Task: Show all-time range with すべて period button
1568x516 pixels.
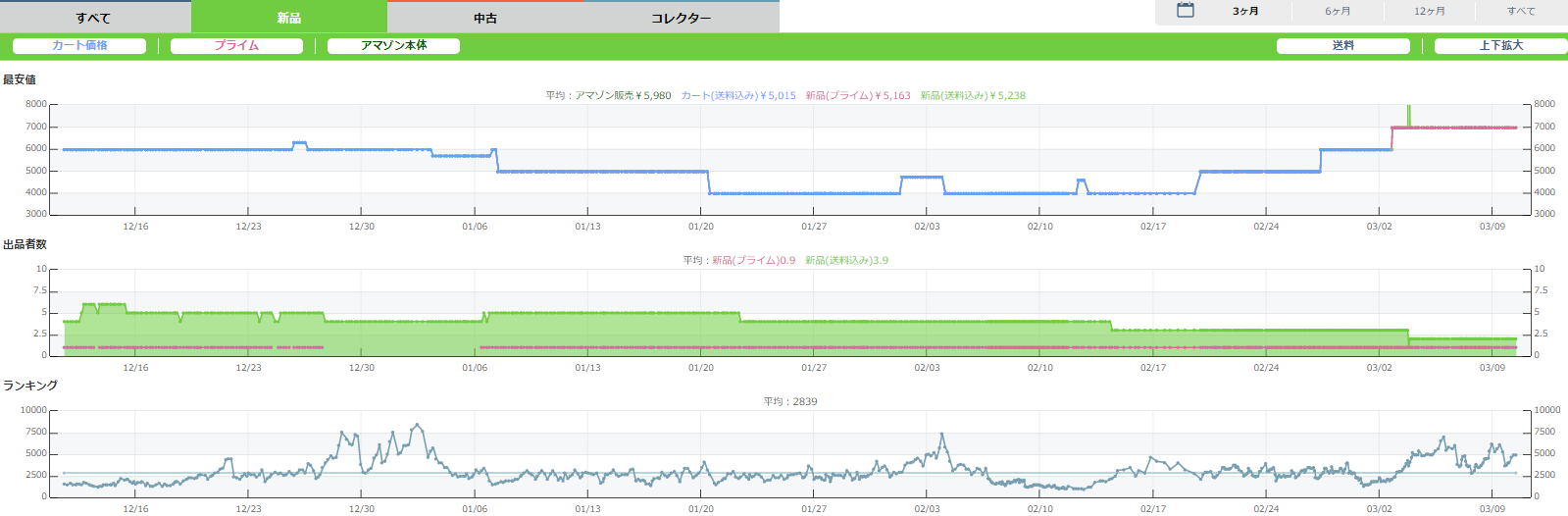Action: click(x=1521, y=12)
